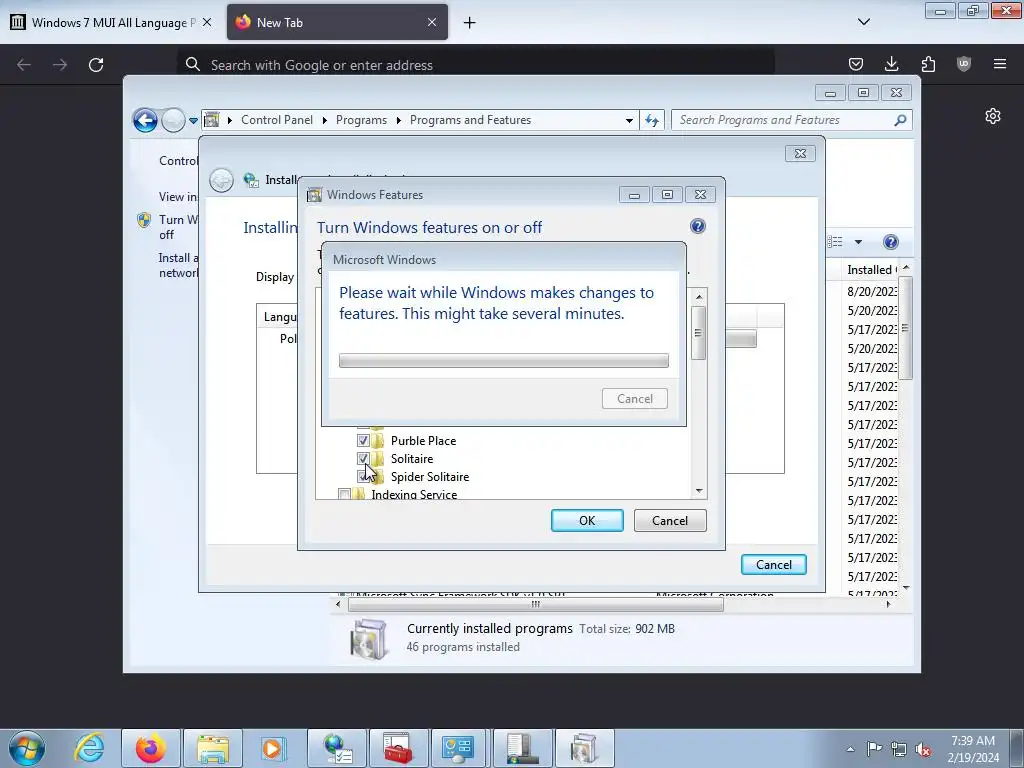Viewport: 1024px width, 768px height.
Task: Click the network tray icon
Action: (x=899, y=749)
